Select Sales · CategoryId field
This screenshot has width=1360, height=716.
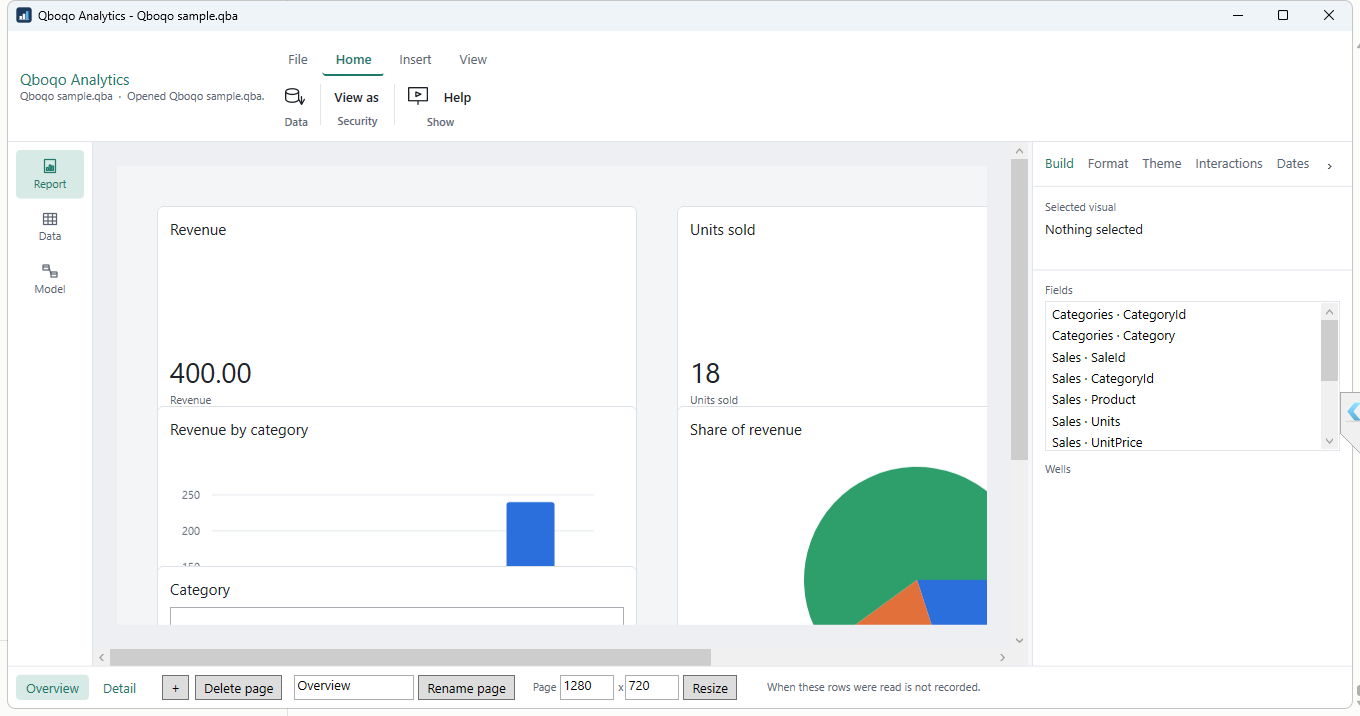(x=1183, y=379)
